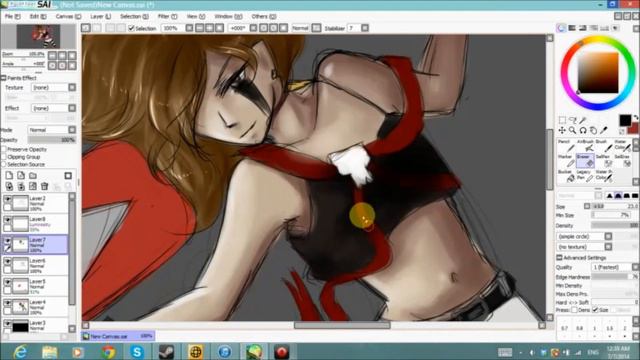The image size is (640, 360).
Task: Select the Marker tool
Action: click(567, 161)
